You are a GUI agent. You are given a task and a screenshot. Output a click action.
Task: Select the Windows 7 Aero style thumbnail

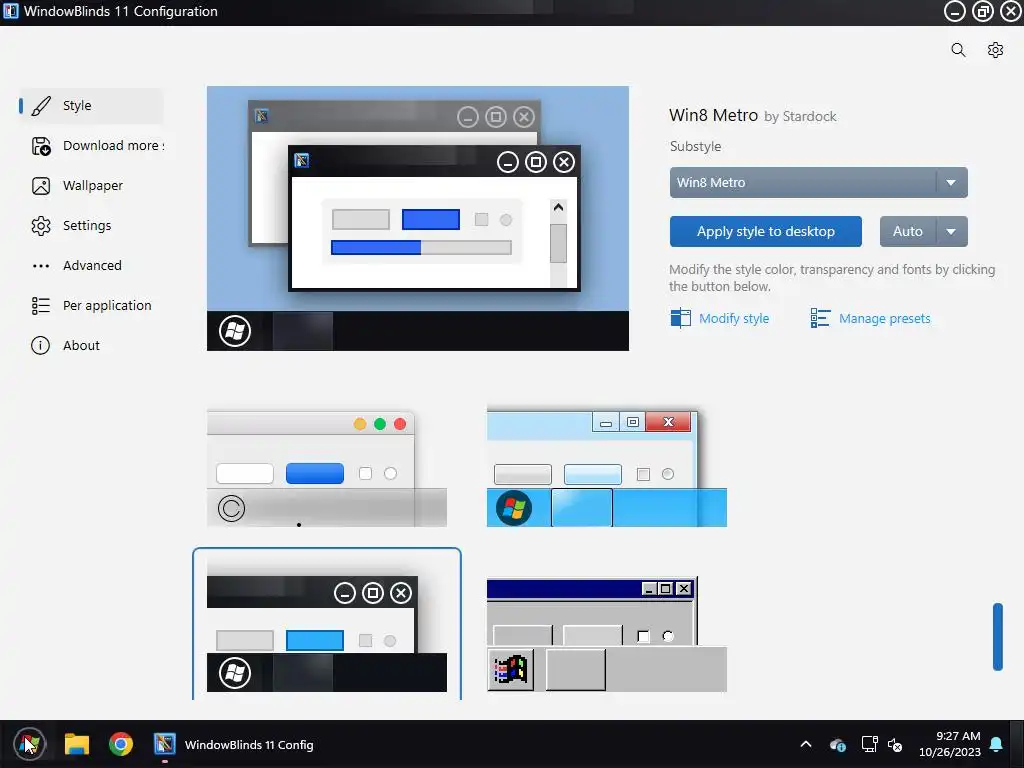coord(607,466)
